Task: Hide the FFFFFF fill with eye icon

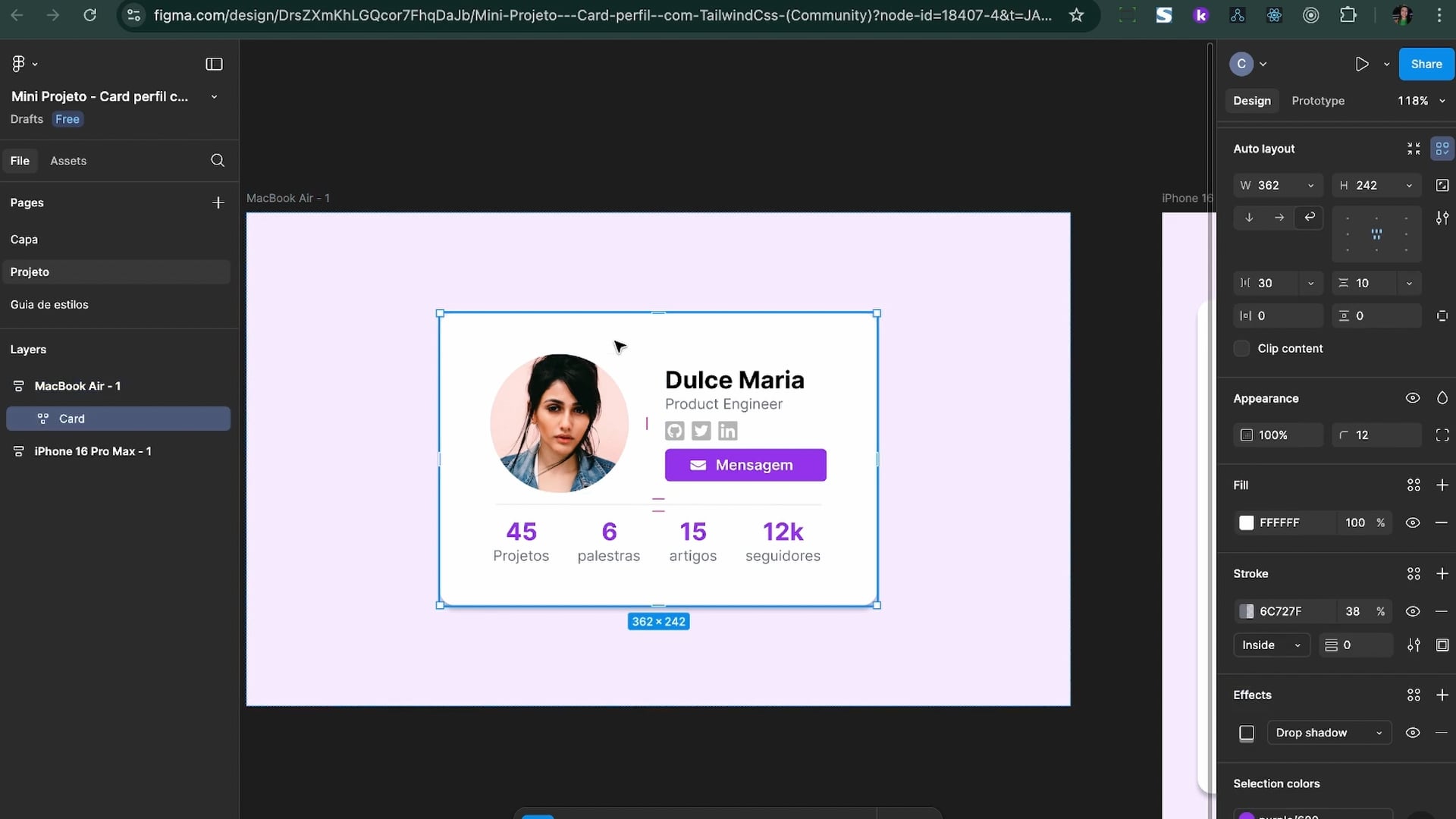Action: pos(1412,522)
